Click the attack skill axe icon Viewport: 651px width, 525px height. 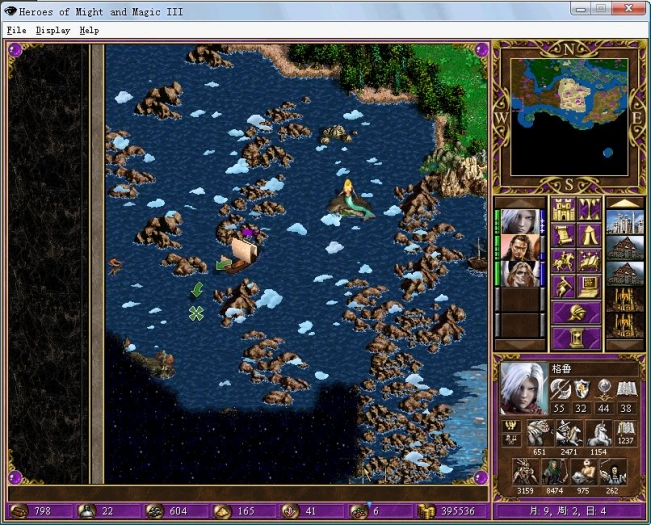click(x=559, y=390)
